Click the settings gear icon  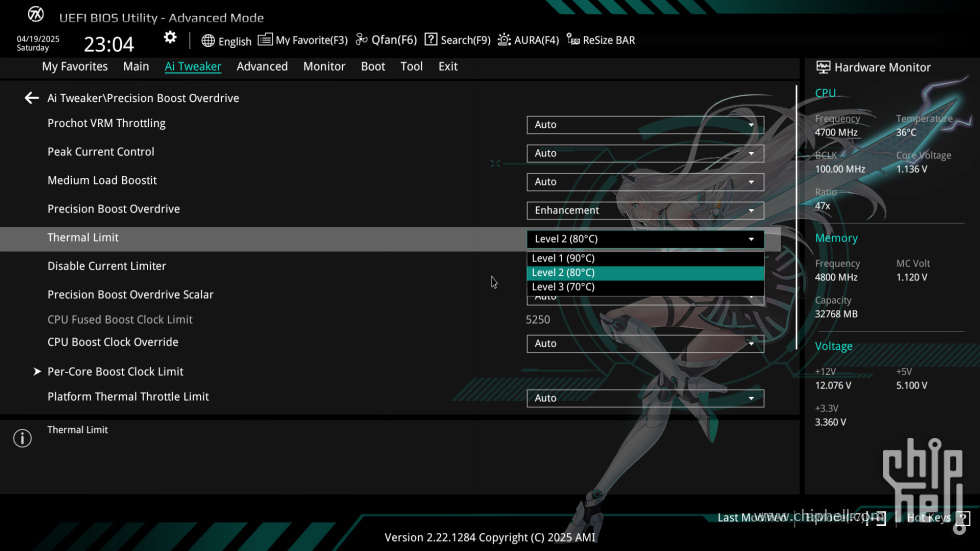coord(170,38)
